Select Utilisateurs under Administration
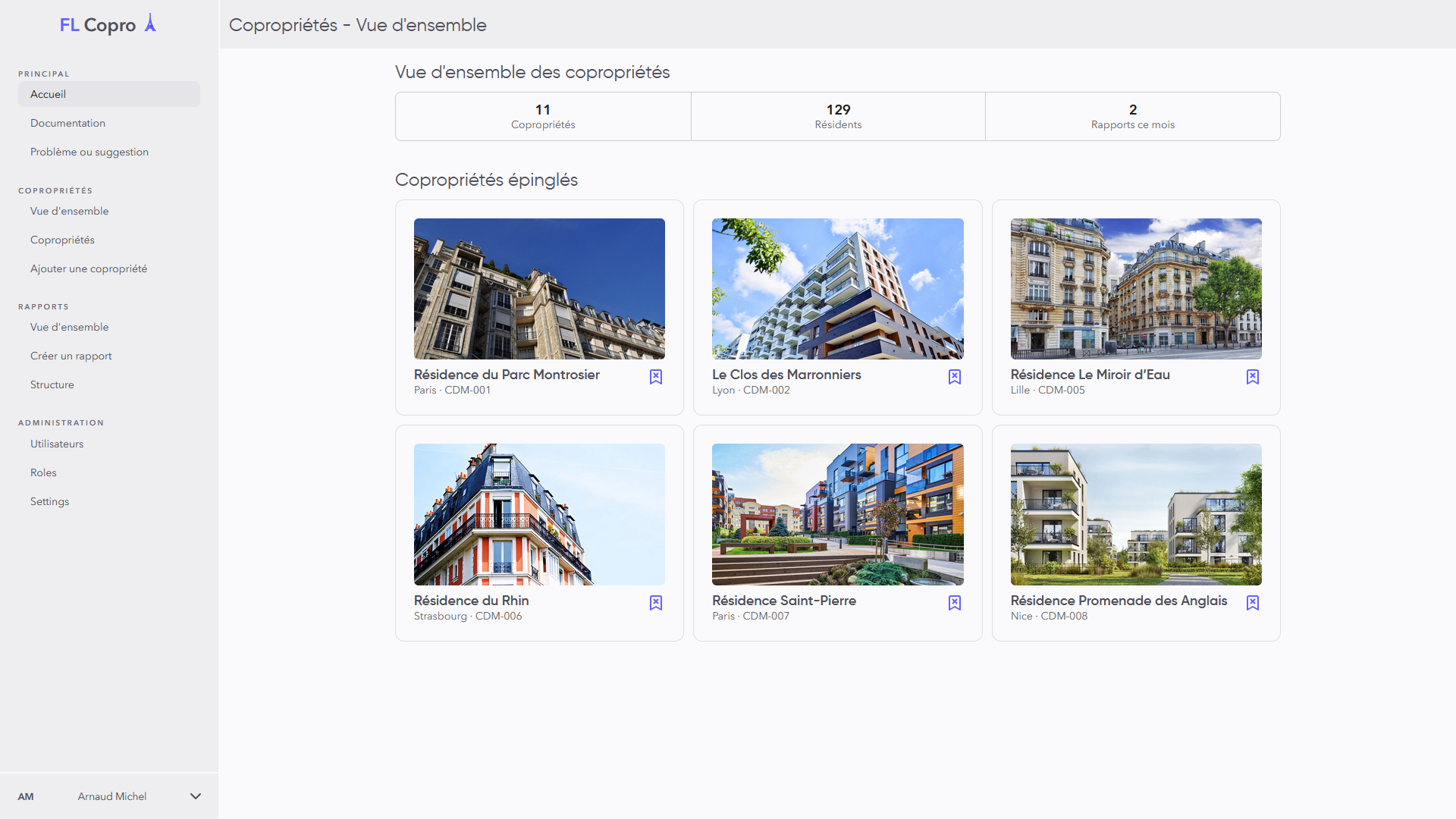The image size is (1456, 819). 57,444
